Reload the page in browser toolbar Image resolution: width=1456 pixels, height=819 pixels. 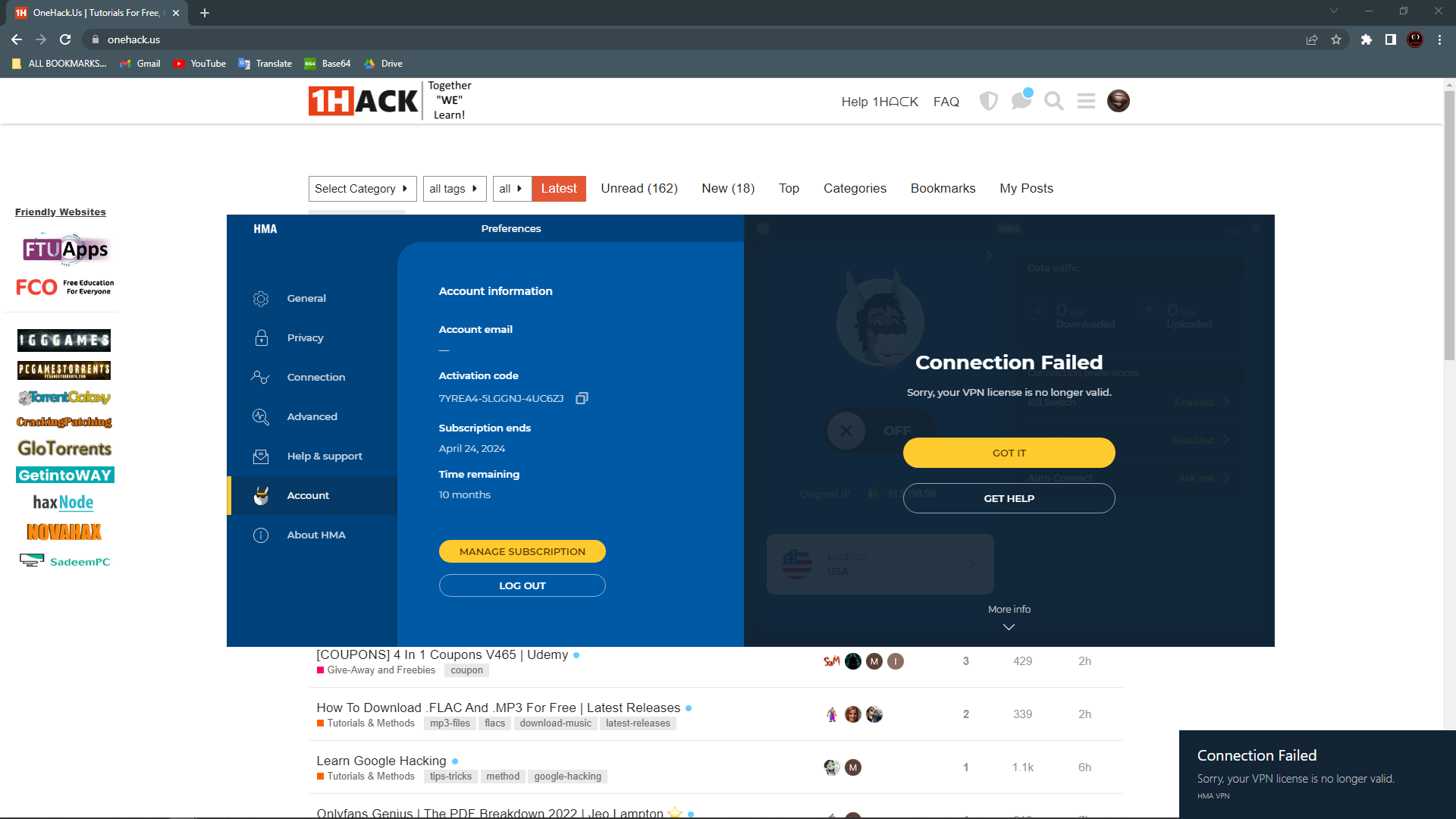[x=65, y=39]
